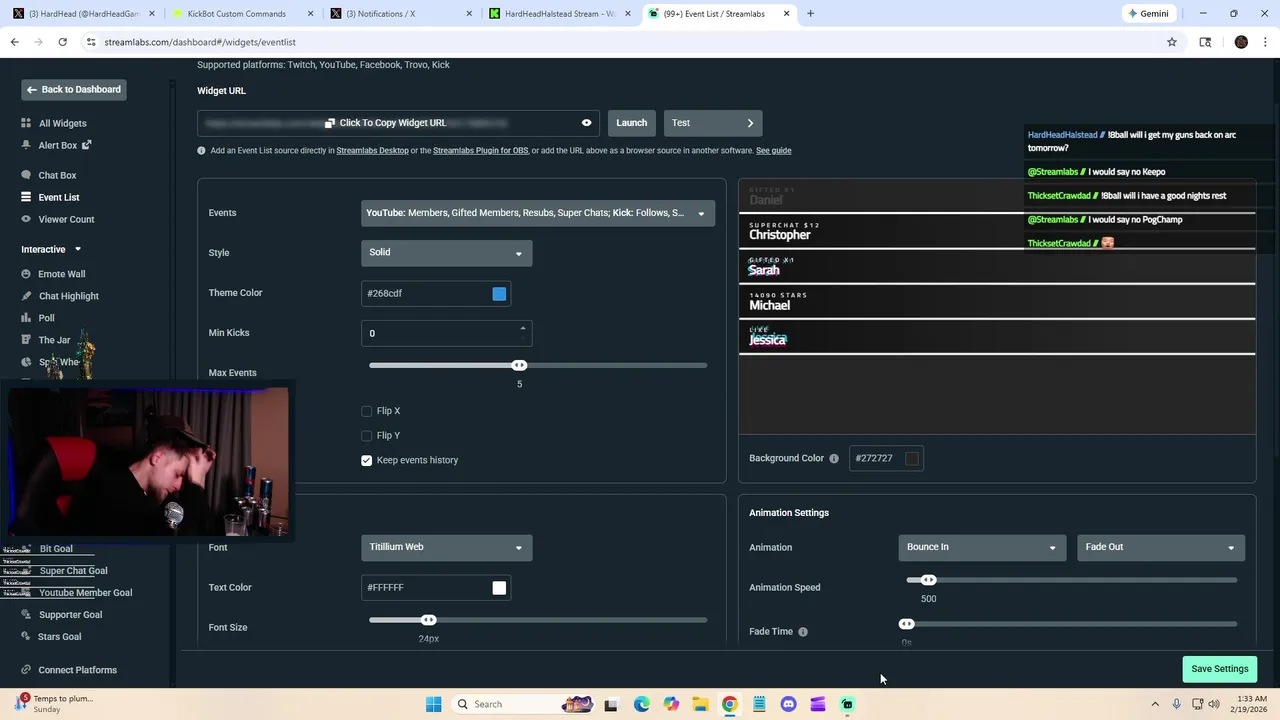Switch to HardHeadHalstead Stream tab
This screenshot has height=720, width=1280.
pyautogui.click(x=560, y=14)
